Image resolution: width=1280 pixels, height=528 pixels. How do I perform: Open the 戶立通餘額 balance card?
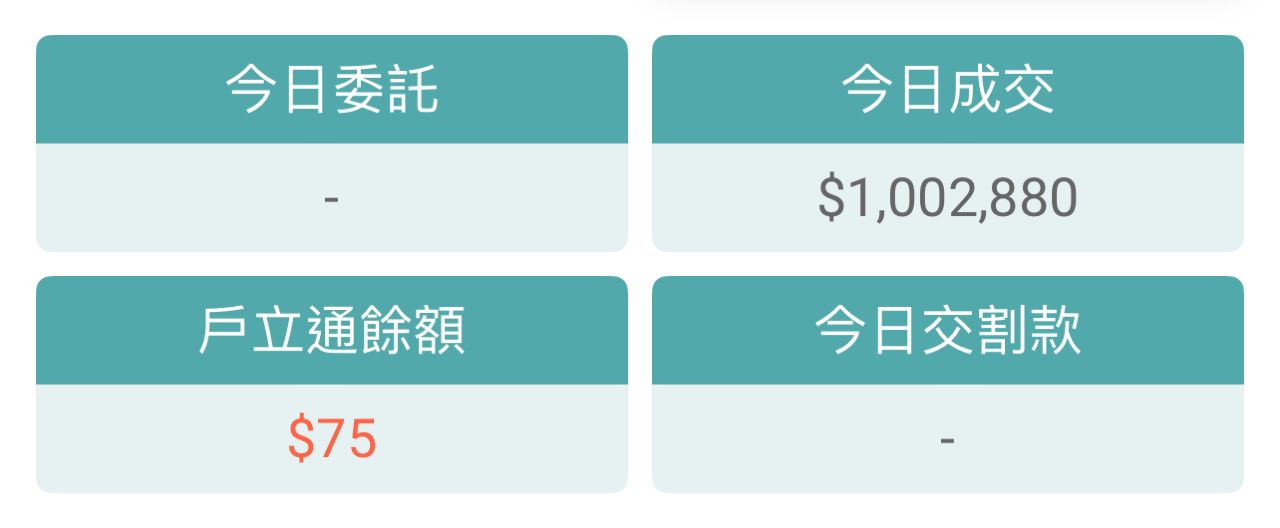(x=332, y=384)
